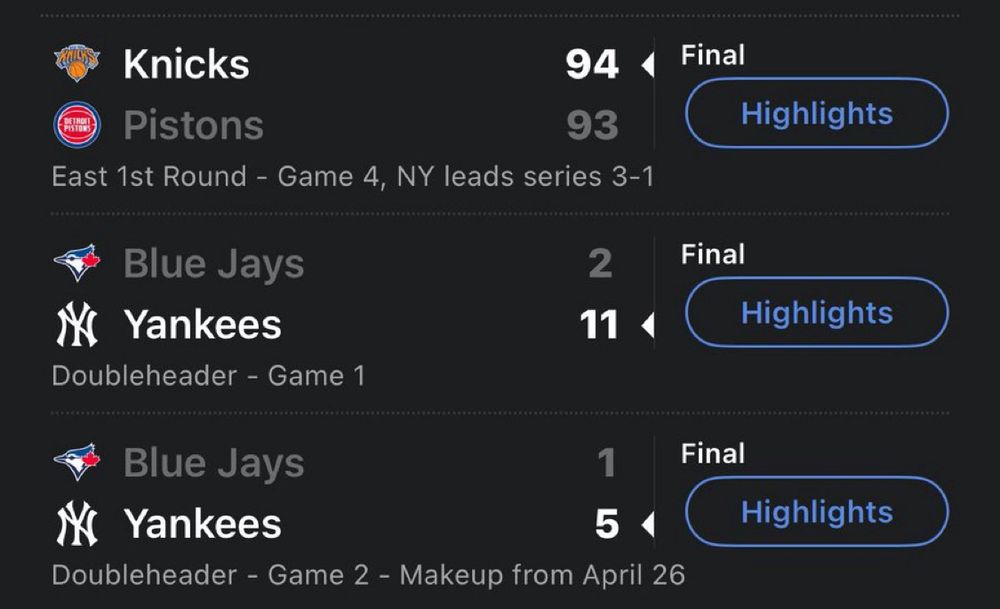Tap the Blue Jays logo in doubleheader Game 1
1000x609 pixels.
pos(77,263)
